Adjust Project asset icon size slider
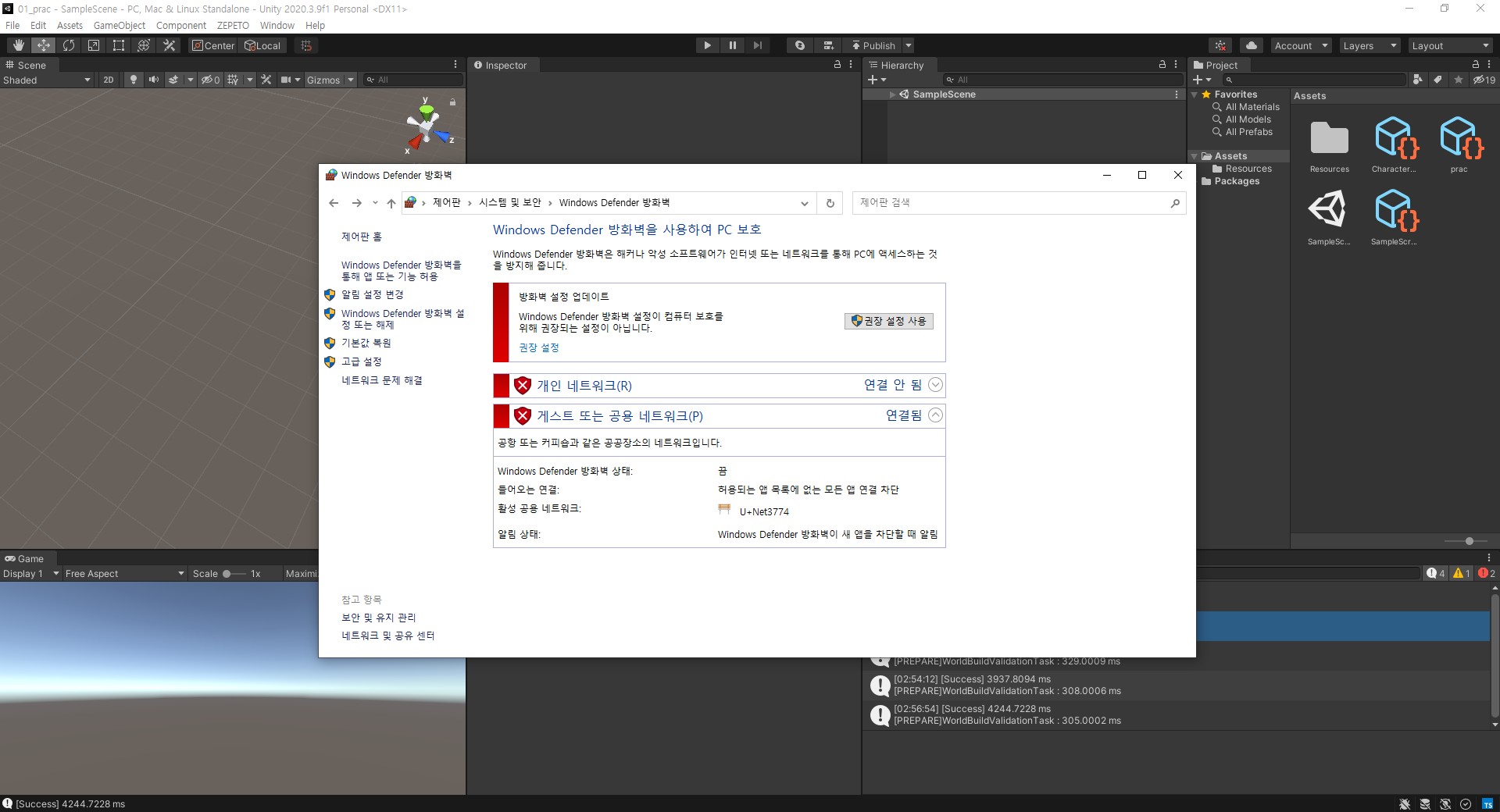Image resolution: width=1500 pixels, height=812 pixels. point(1466,541)
